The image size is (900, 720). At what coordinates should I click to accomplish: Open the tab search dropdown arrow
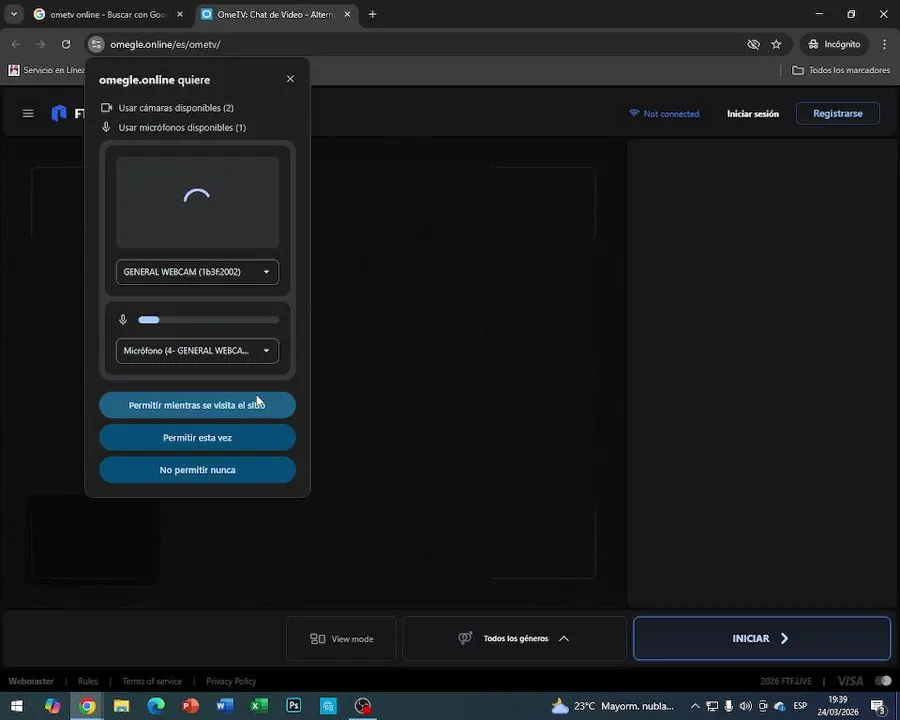[x=14, y=14]
